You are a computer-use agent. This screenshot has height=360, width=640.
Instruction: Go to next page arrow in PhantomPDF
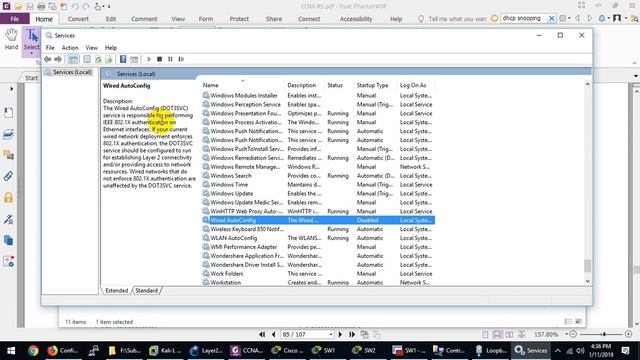coord(340,334)
